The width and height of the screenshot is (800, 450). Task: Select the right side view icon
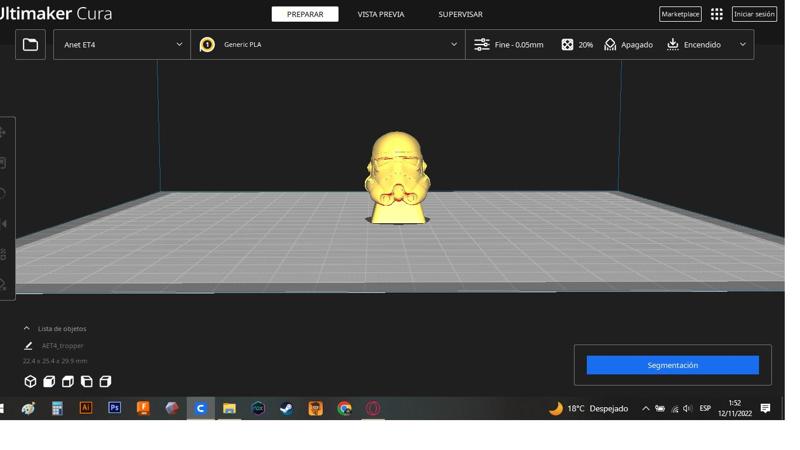[105, 381]
